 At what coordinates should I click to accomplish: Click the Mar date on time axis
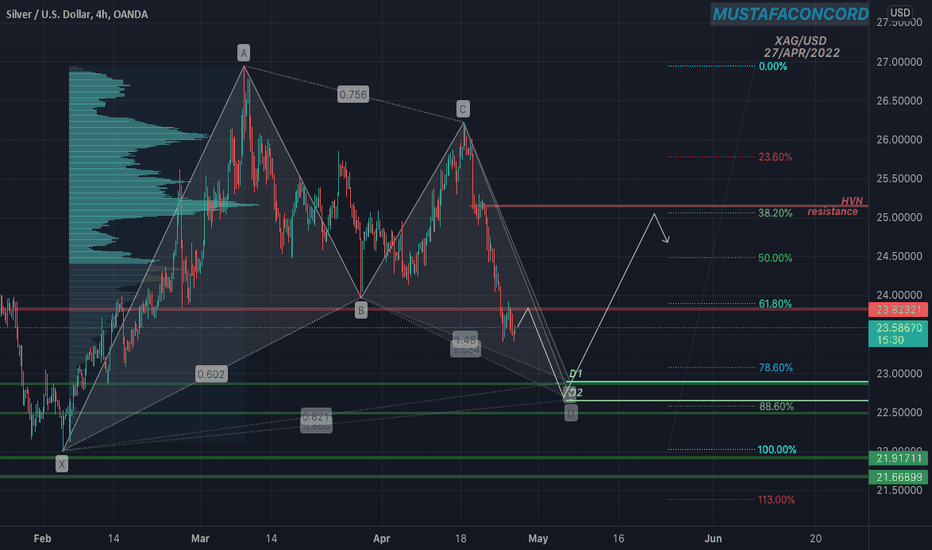point(200,539)
